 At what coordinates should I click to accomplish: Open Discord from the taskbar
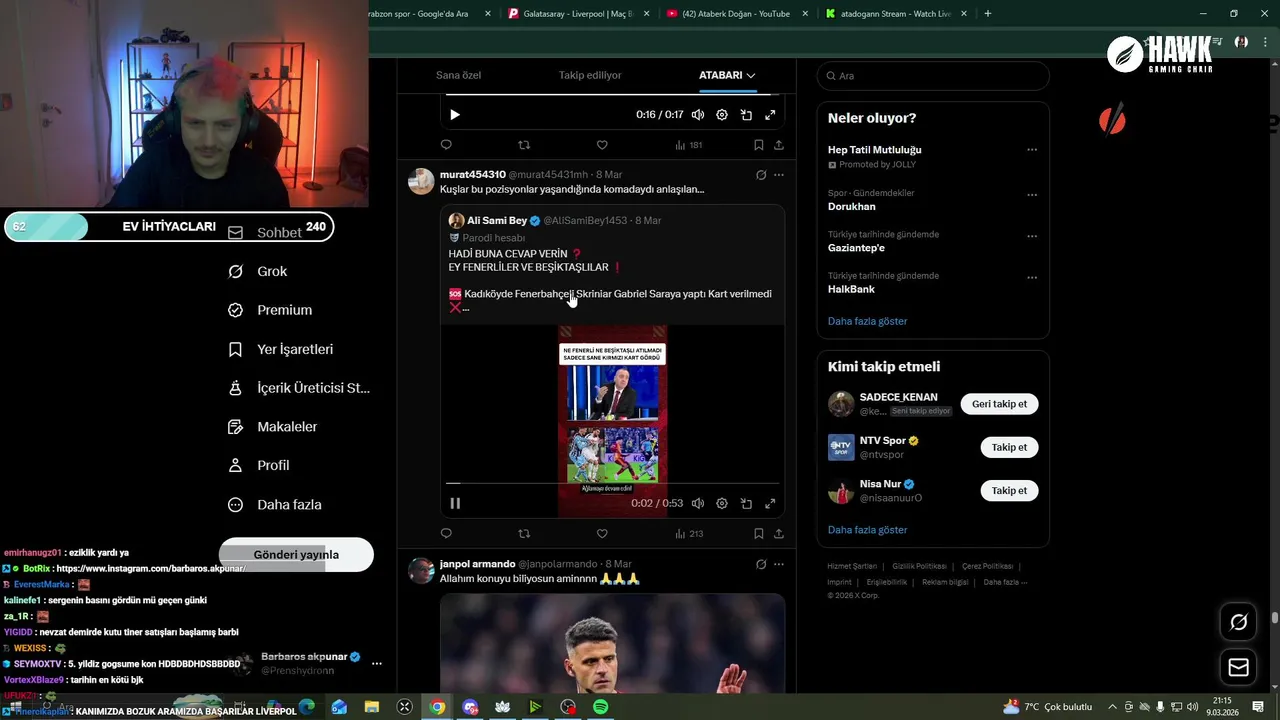click(x=470, y=707)
